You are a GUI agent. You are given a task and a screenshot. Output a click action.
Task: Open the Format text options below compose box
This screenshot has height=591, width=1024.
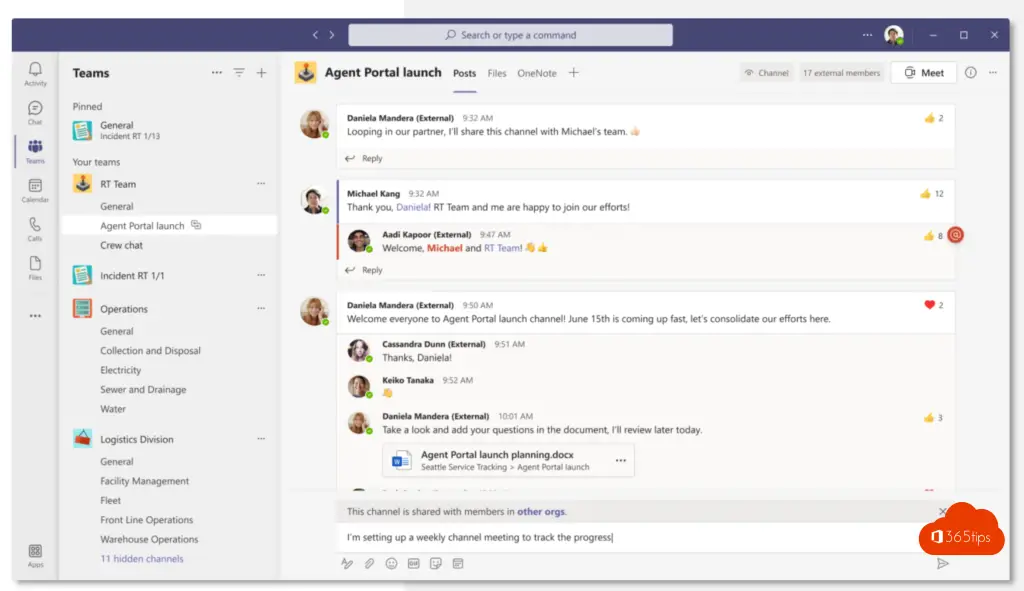(347, 564)
